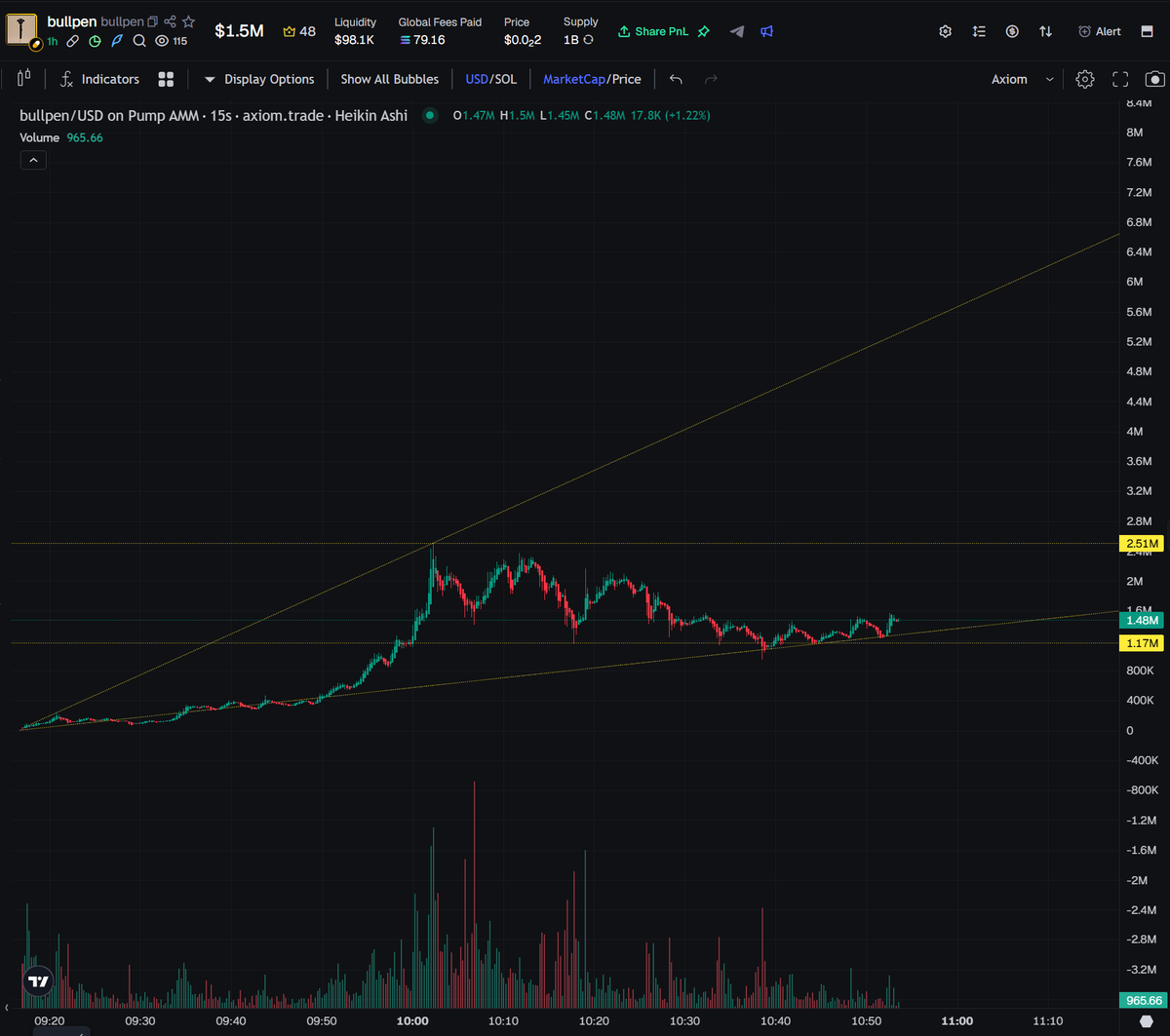Click Show All Bubbles
The height and width of the screenshot is (1036, 1170).
tap(389, 79)
